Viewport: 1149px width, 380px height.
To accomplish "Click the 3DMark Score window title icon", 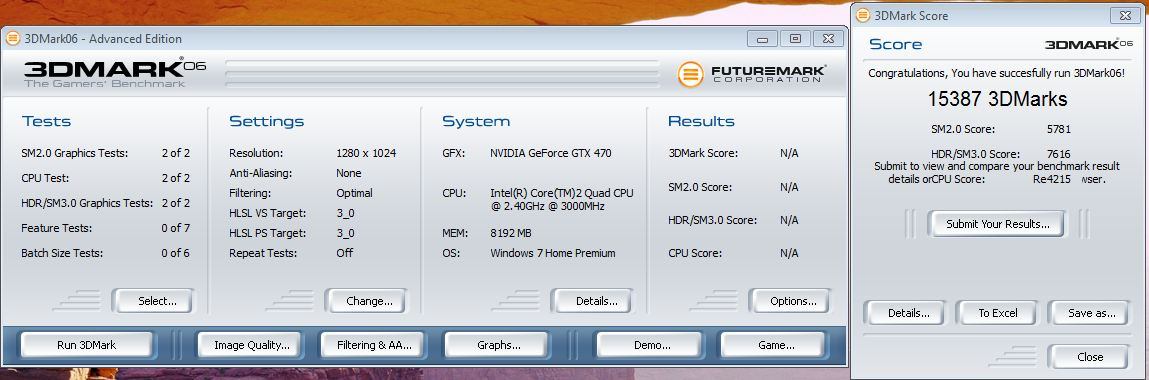I will click(x=862, y=15).
